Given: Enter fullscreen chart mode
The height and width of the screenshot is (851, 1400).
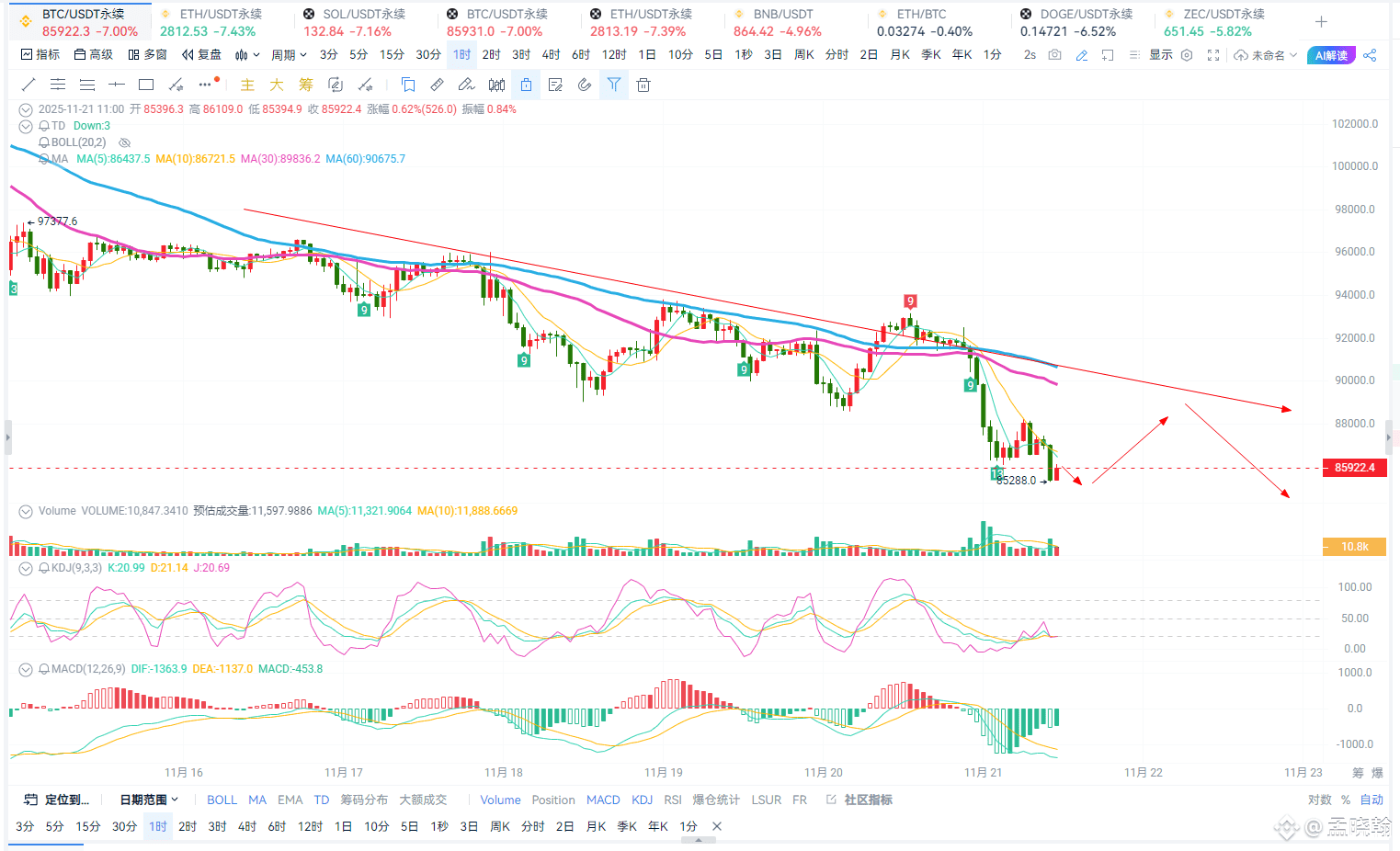Looking at the screenshot, I should (1213, 55).
